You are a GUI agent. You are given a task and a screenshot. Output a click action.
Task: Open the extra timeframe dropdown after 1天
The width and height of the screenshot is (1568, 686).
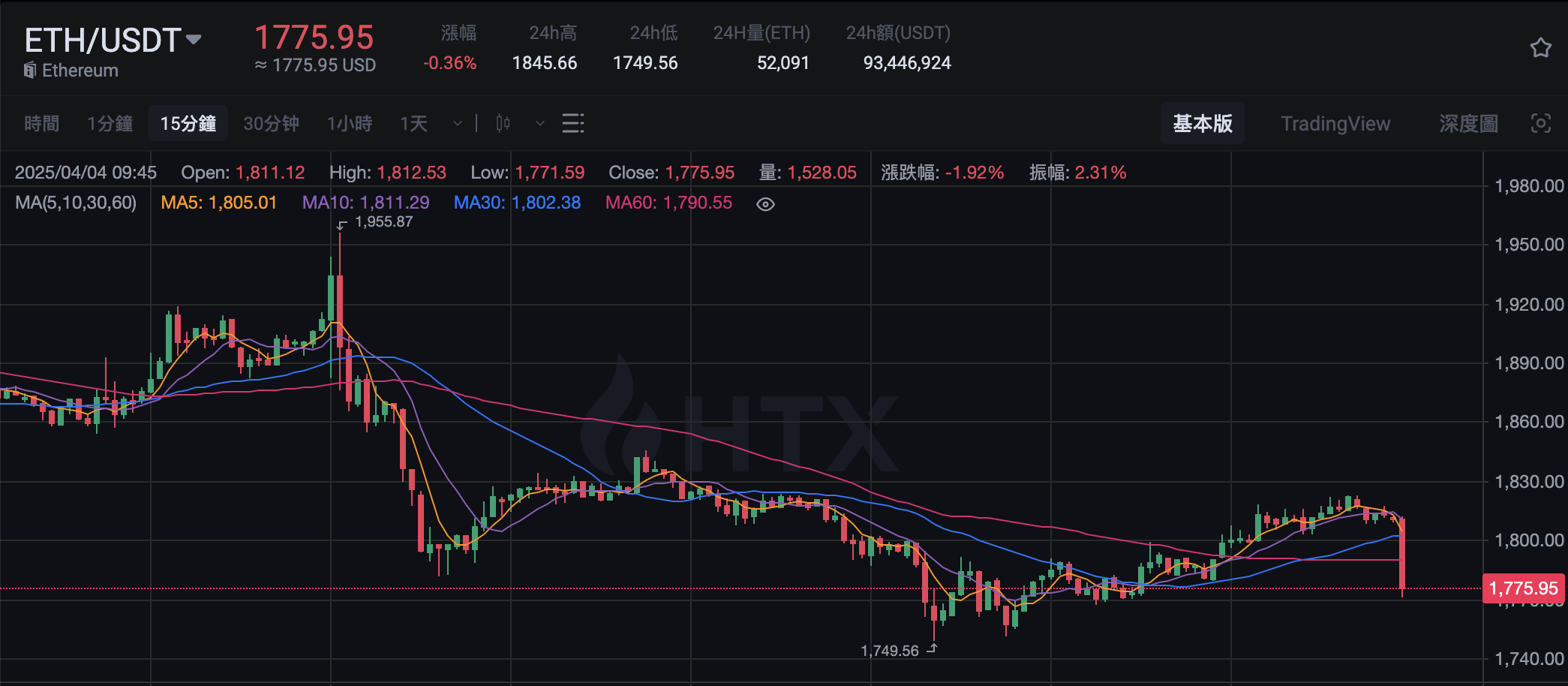click(456, 123)
